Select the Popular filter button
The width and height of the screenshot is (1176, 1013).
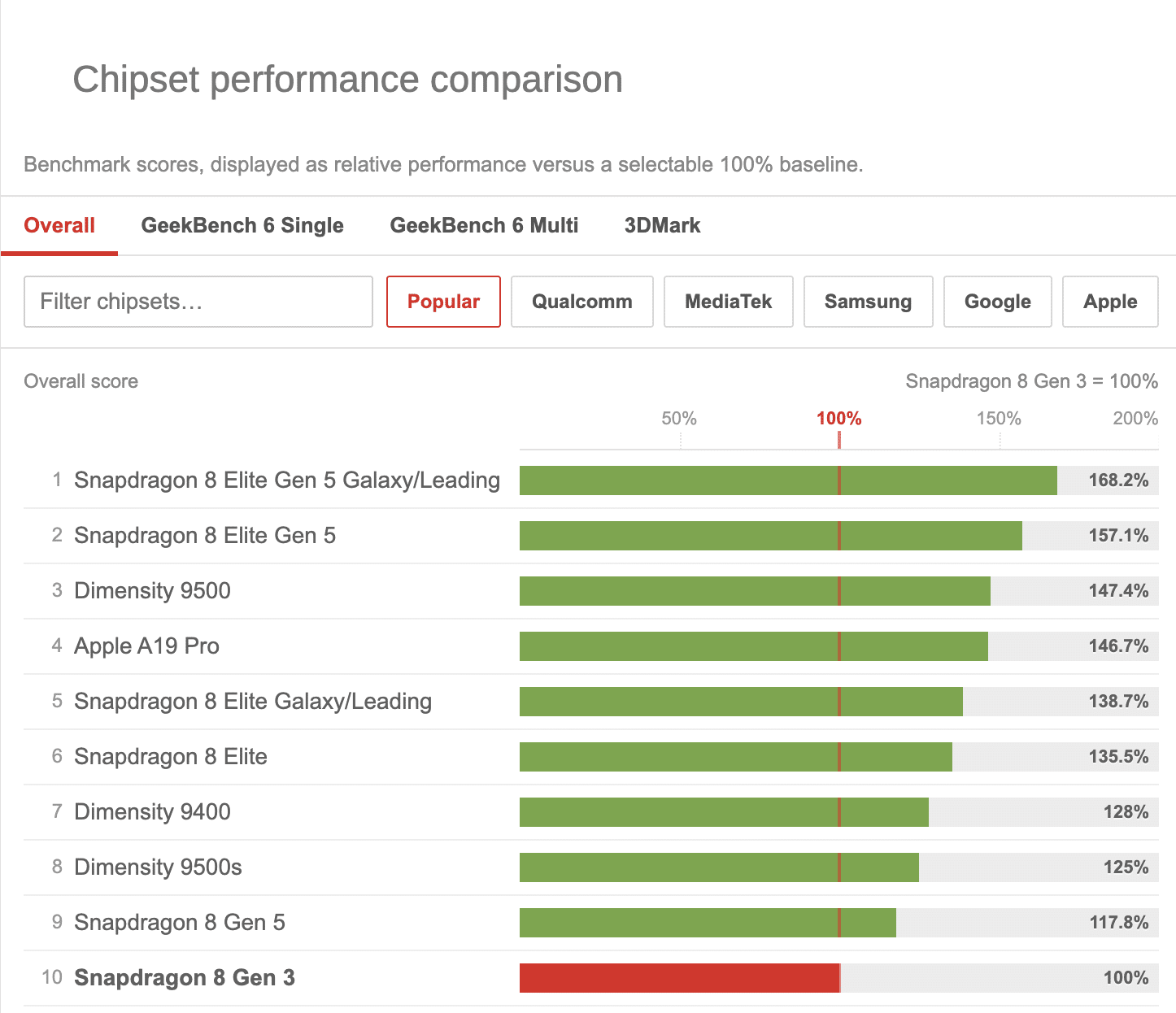[443, 302]
